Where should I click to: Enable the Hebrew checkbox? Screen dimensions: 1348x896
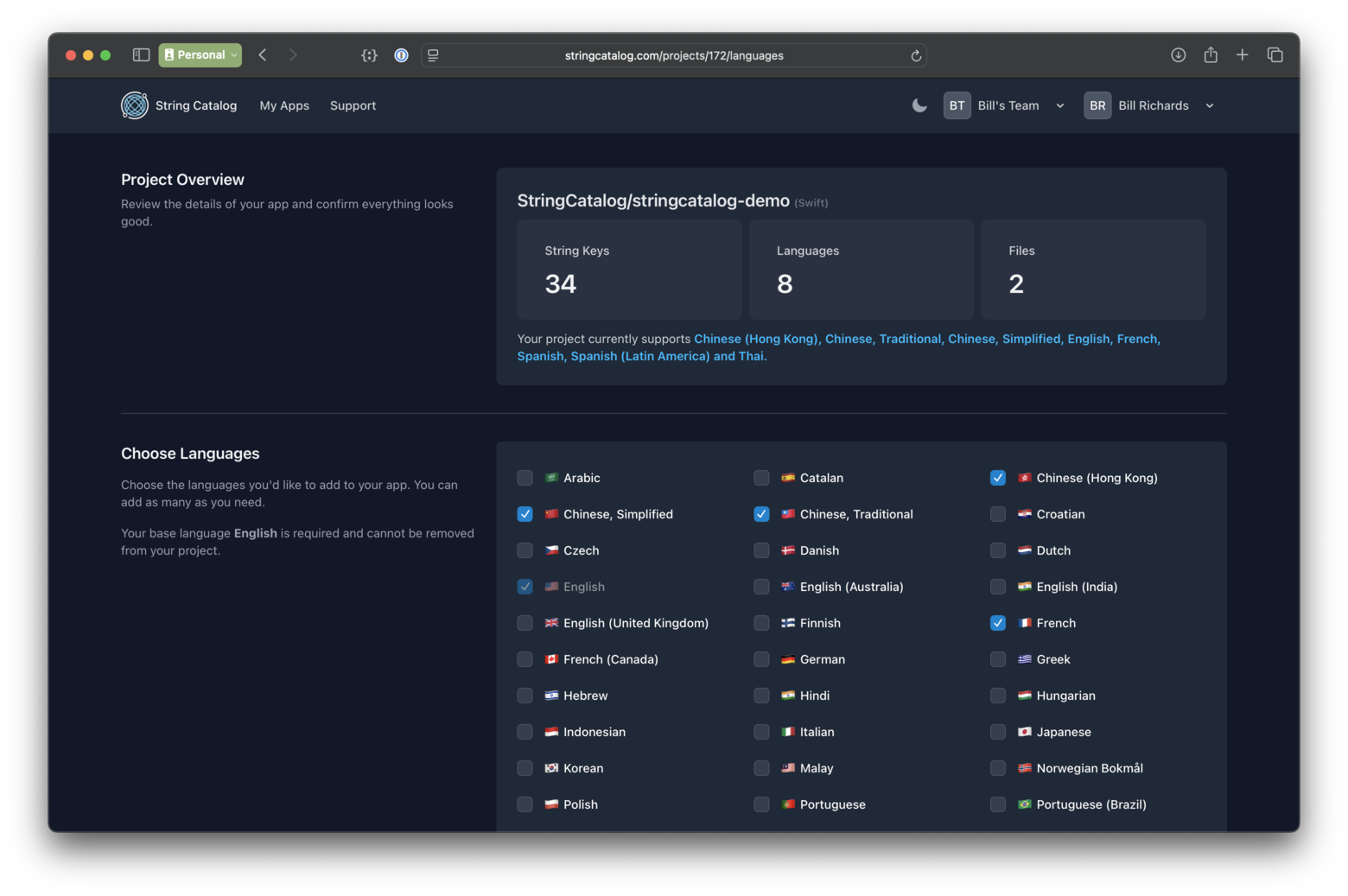(525, 696)
